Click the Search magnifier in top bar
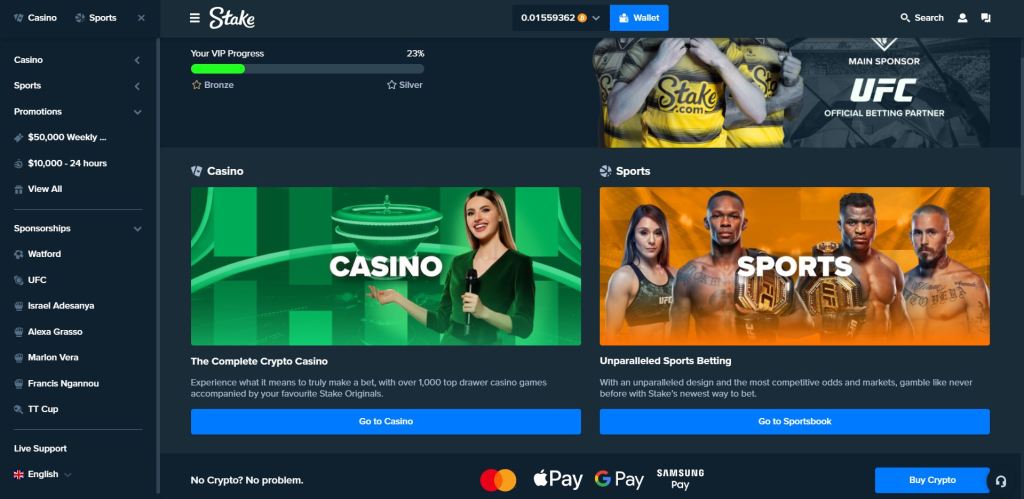The image size is (1024, 499). 905,18
